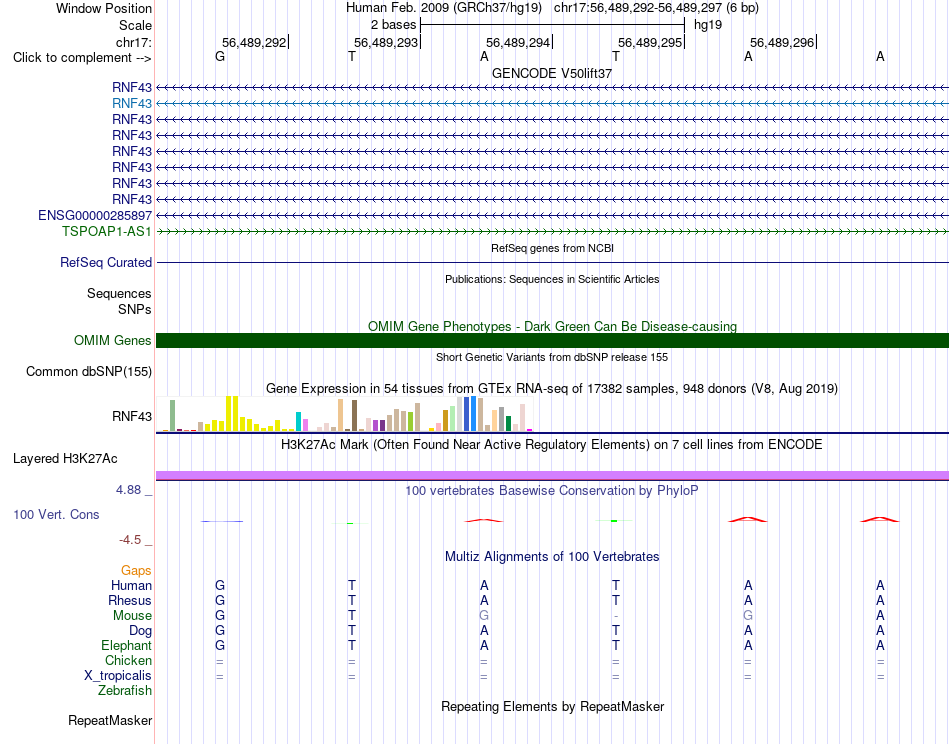Open the GTEx Gene Expression track title

[x=552, y=388]
